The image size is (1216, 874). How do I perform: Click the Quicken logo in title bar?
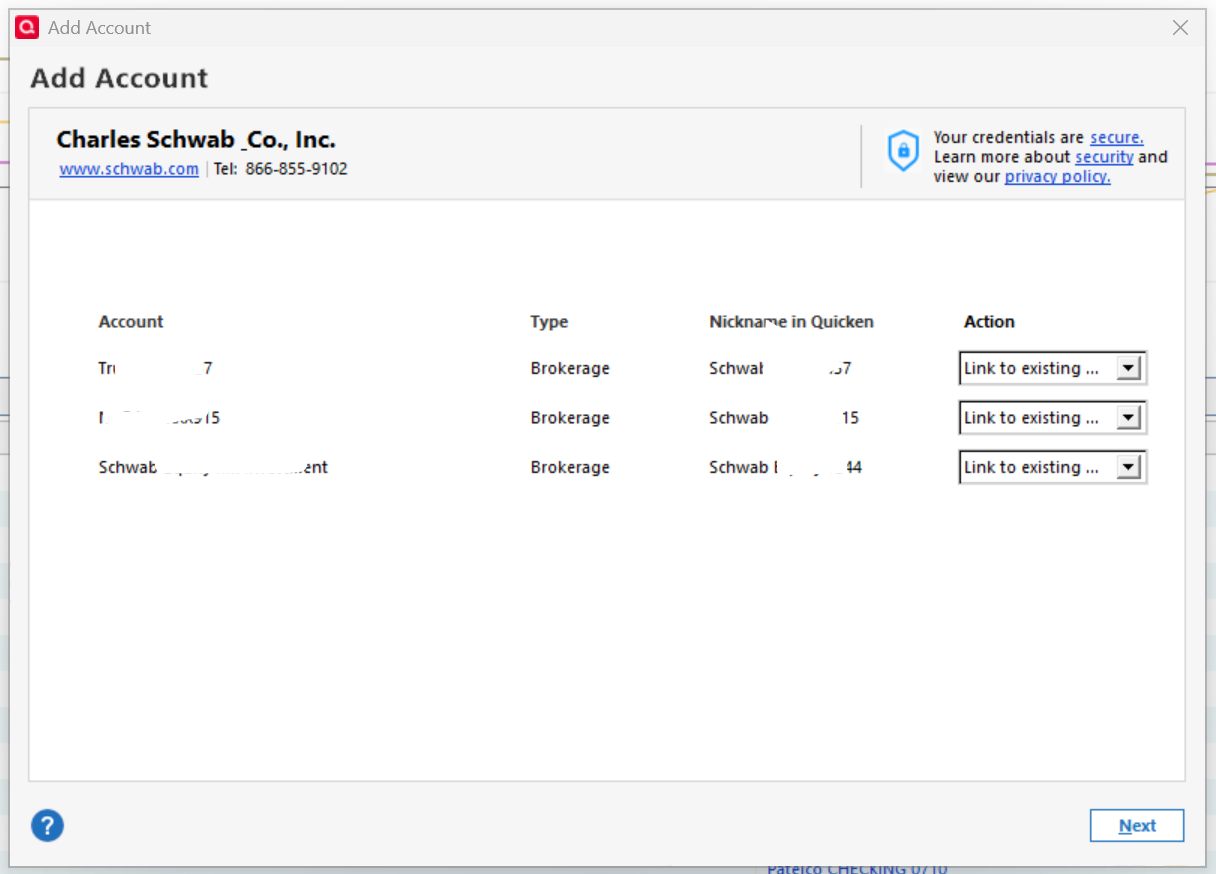(27, 28)
